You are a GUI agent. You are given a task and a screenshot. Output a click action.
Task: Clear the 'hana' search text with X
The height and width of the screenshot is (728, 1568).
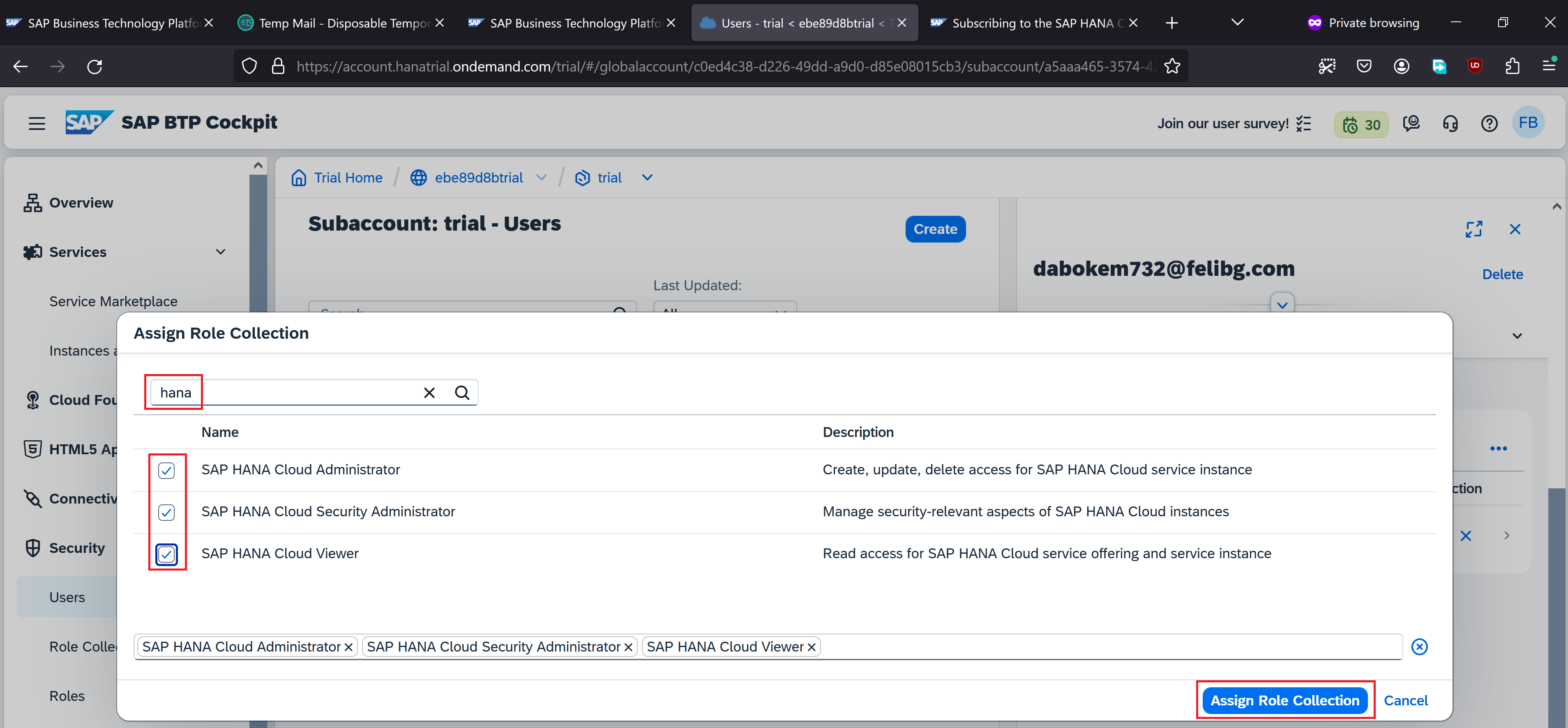429,393
